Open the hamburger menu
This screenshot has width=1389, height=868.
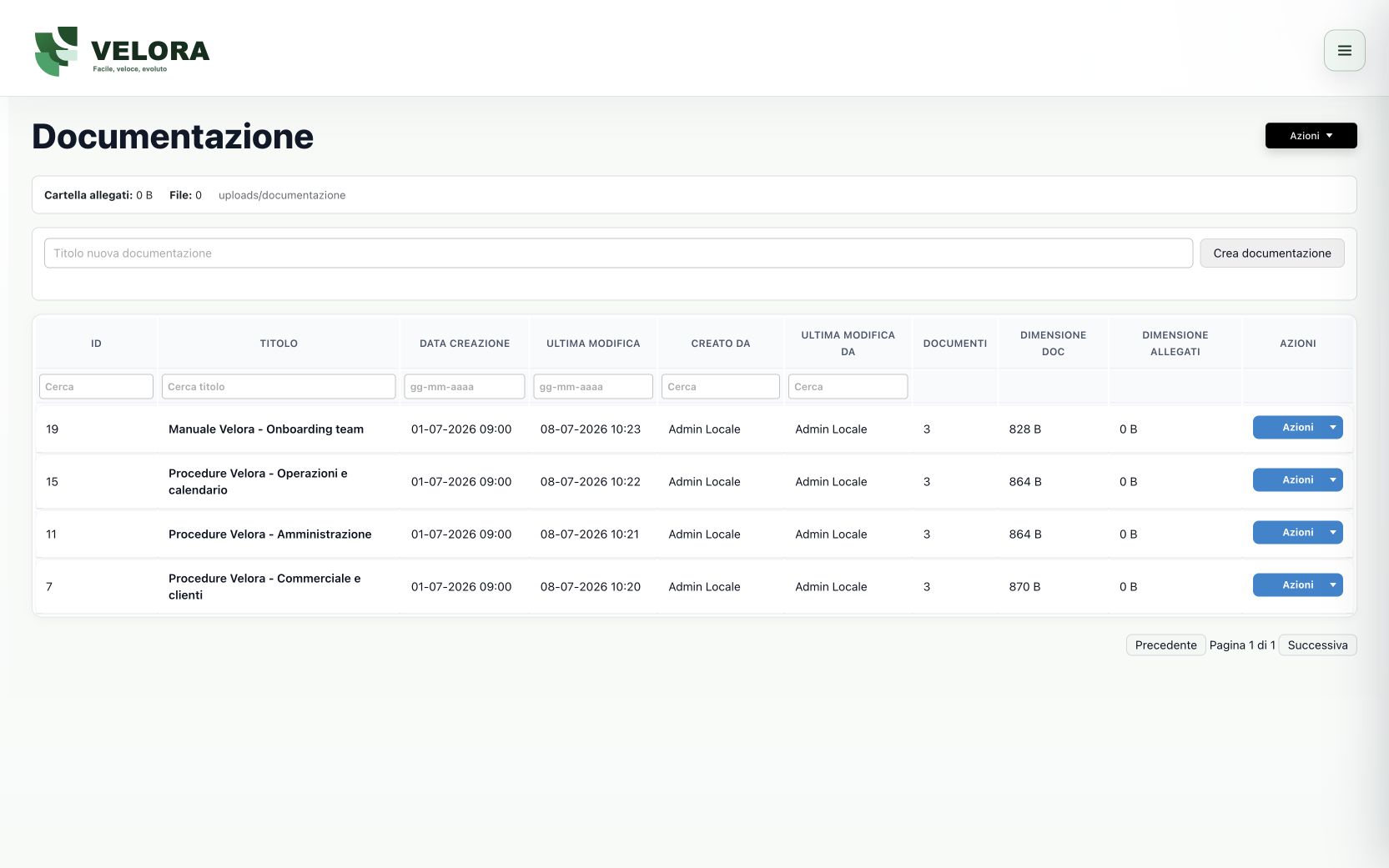1344,50
